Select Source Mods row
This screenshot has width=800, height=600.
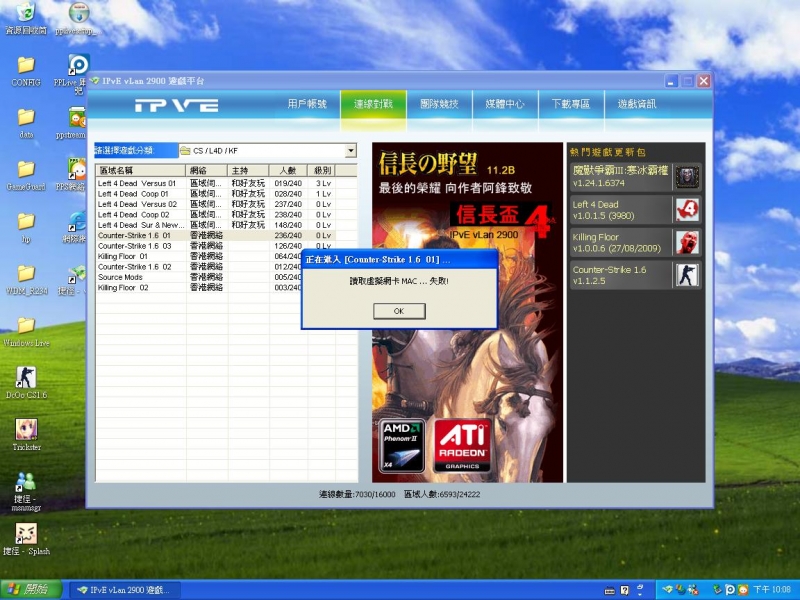tap(199, 277)
